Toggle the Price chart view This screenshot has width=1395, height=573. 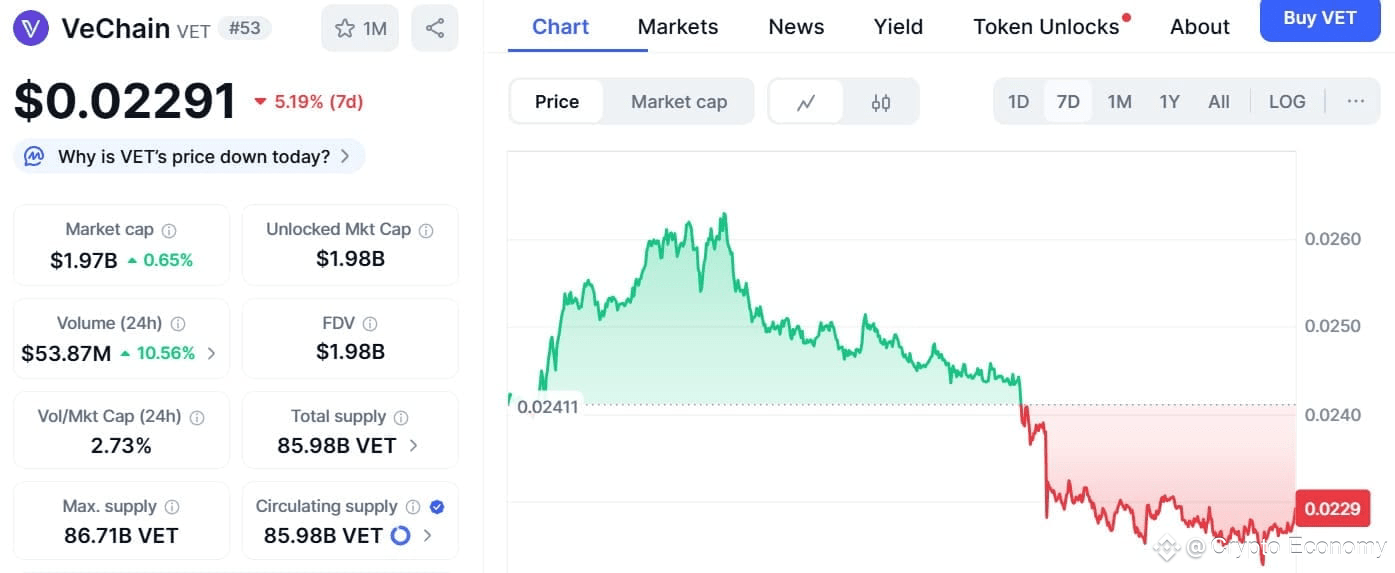(x=557, y=102)
